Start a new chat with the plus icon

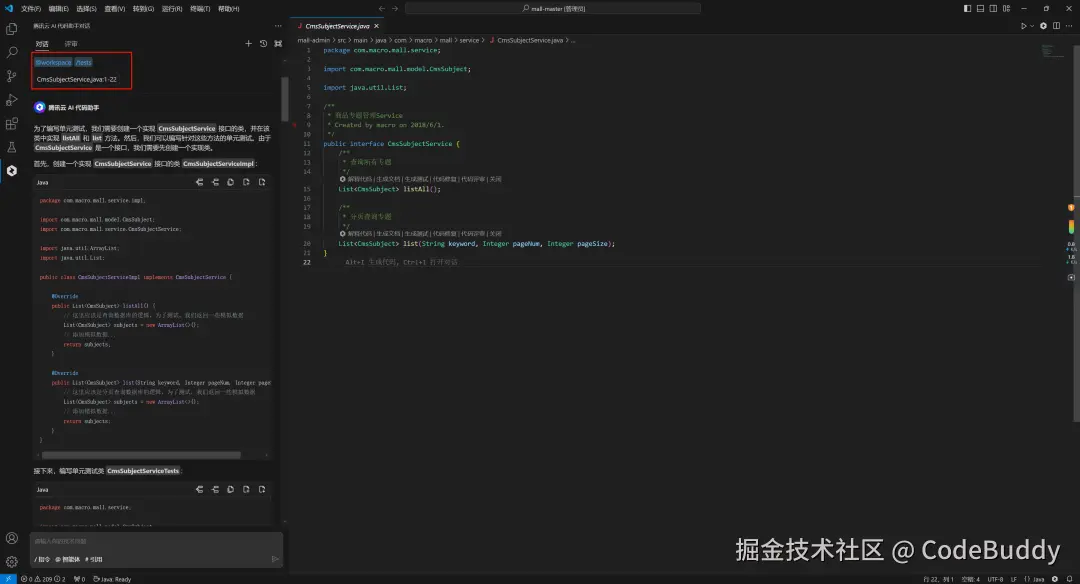248,43
